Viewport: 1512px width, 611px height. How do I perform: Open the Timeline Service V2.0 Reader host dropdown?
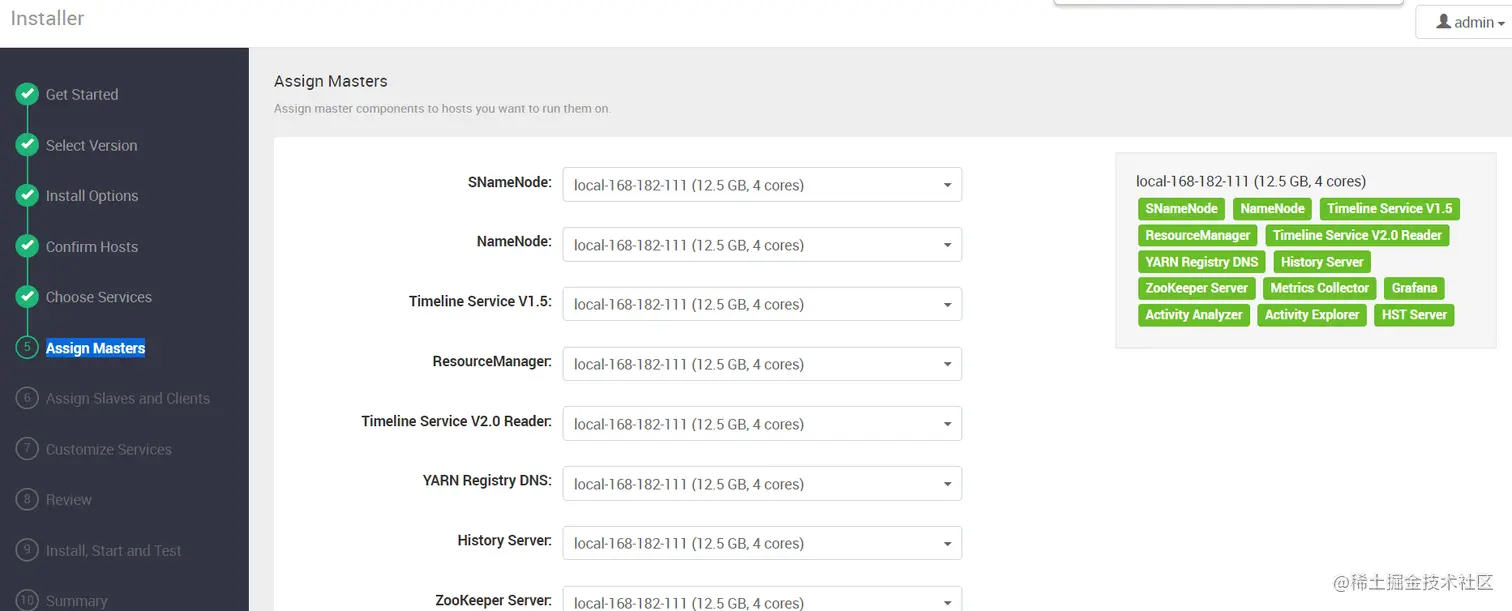(762, 424)
